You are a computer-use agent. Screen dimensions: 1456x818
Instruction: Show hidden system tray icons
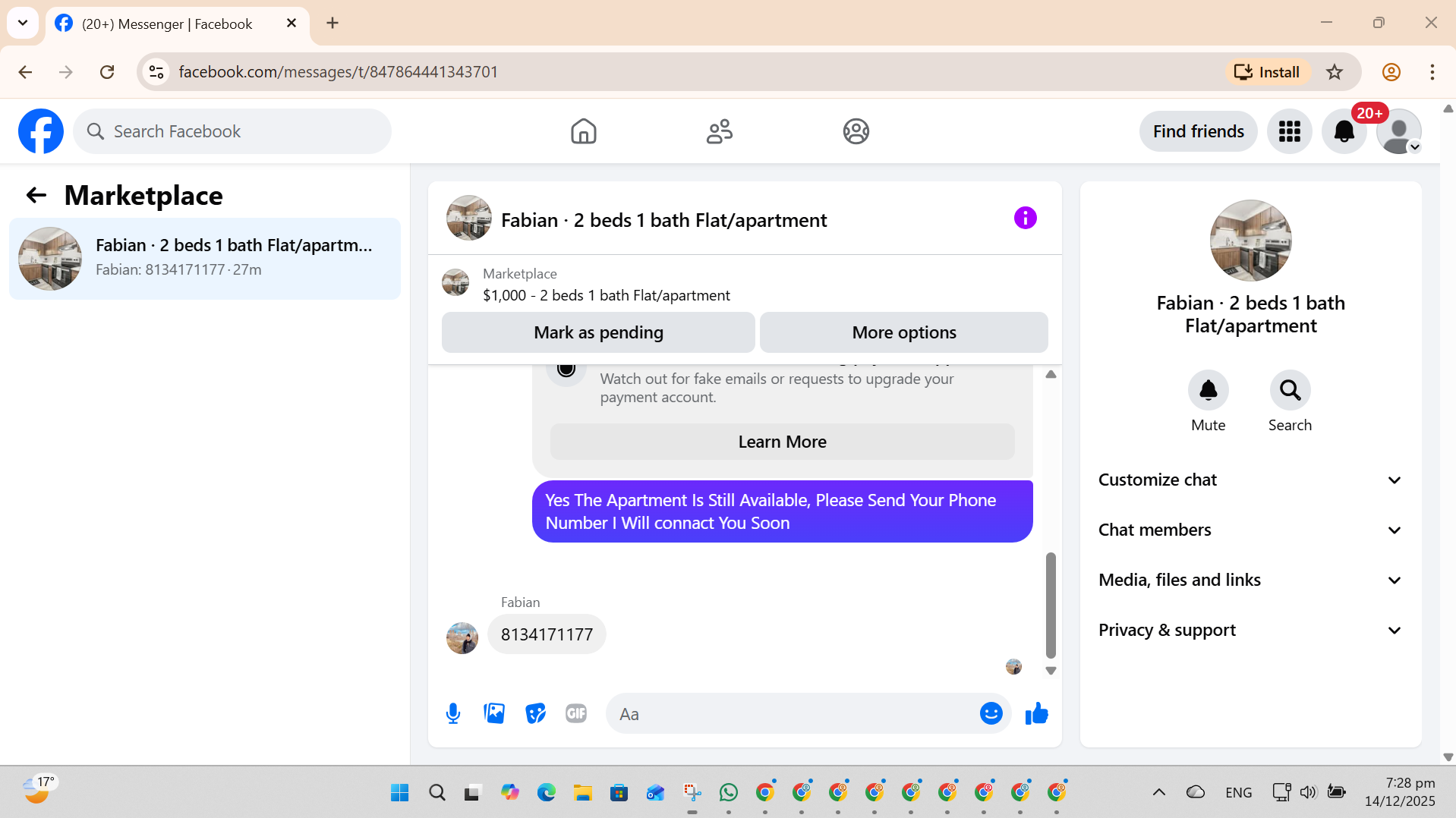pos(1158,792)
